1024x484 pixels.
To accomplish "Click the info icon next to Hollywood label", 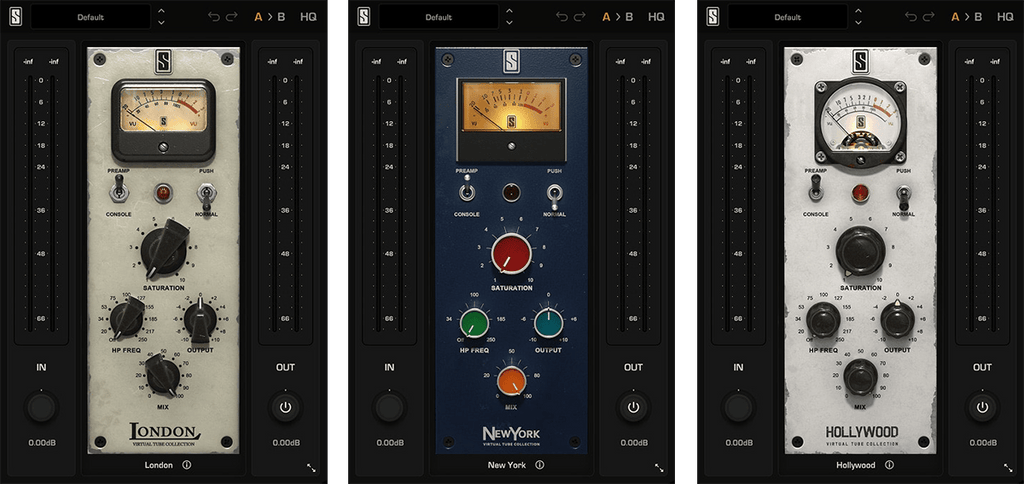I will coord(888,465).
